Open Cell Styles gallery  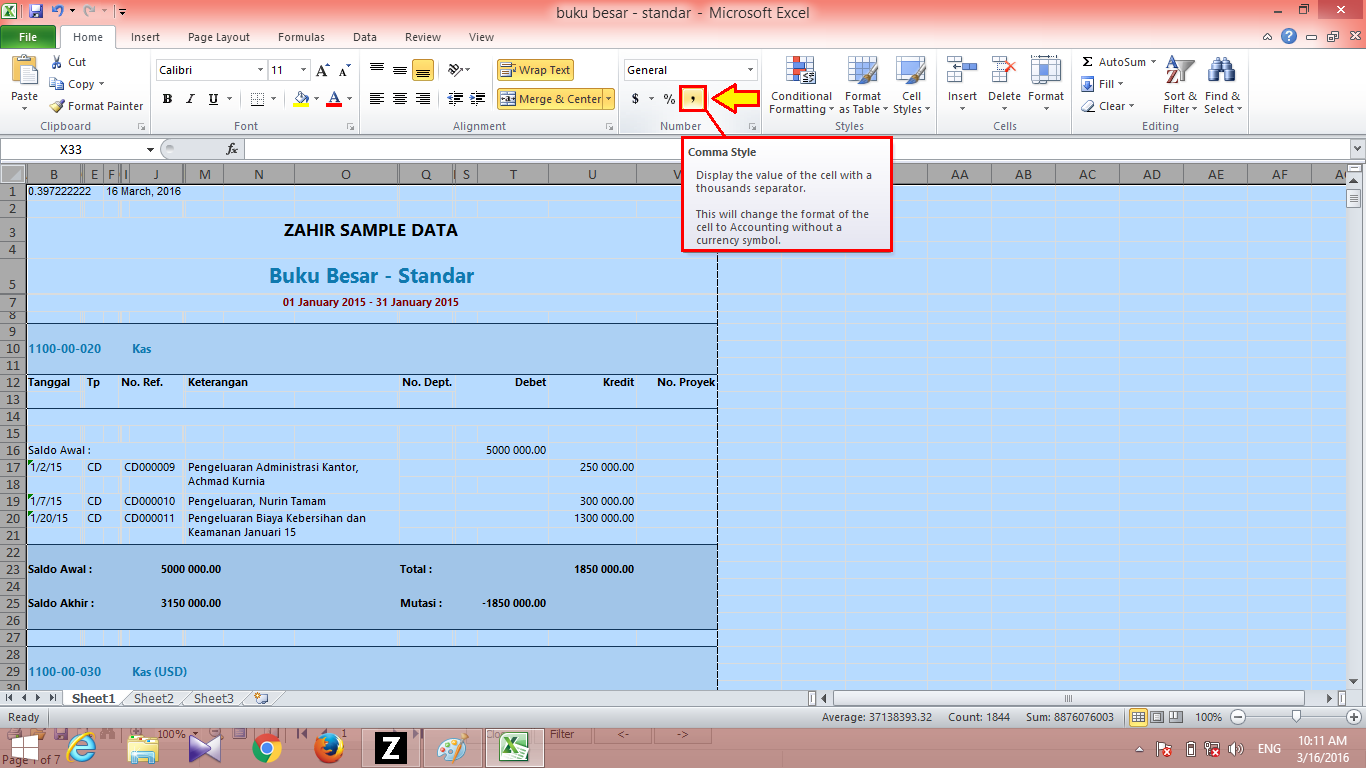coord(911,86)
